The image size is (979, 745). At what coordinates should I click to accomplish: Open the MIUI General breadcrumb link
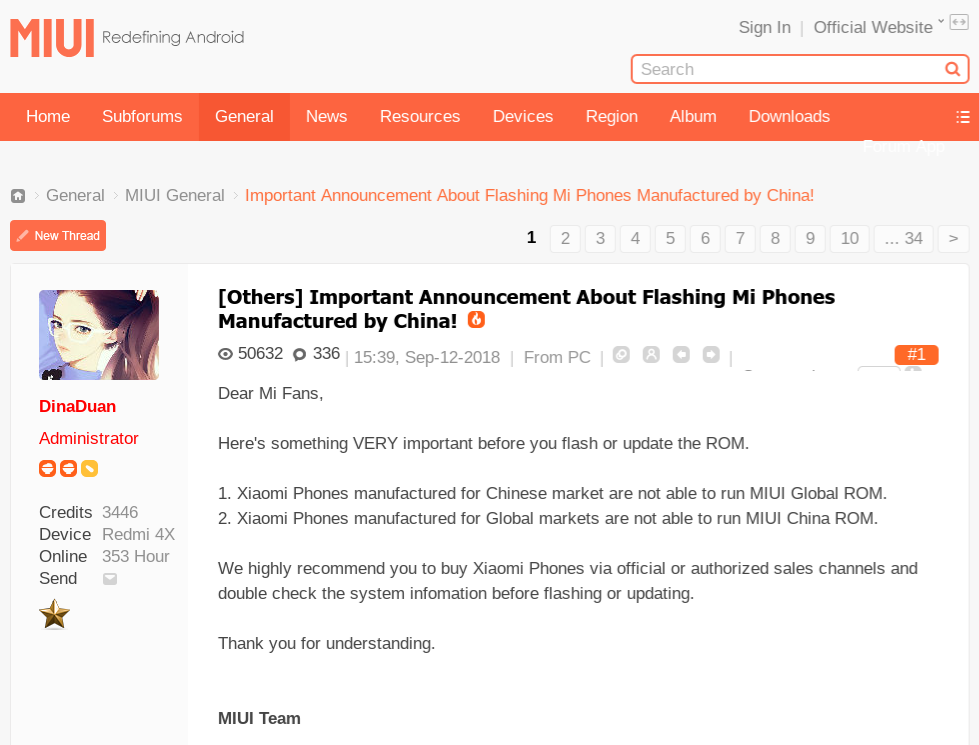point(175,195)
